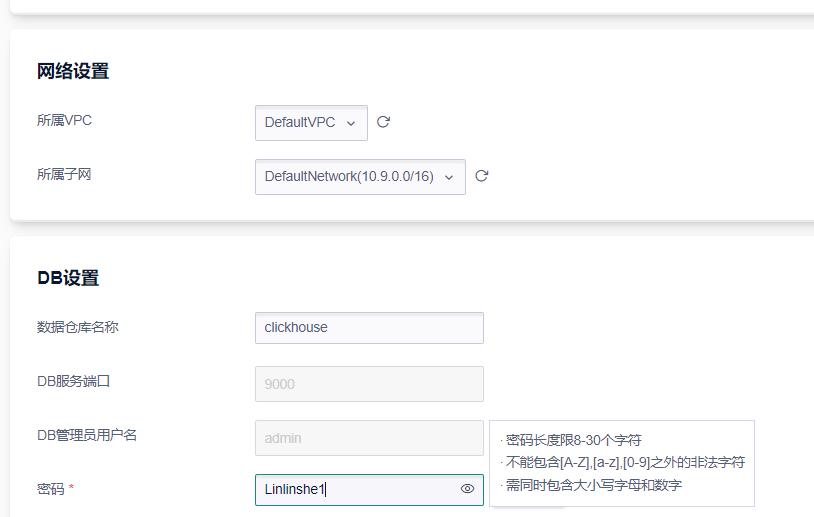814x517 pixels.
Task: Click the 所属子网 label
Action: (x=64, y=174)
